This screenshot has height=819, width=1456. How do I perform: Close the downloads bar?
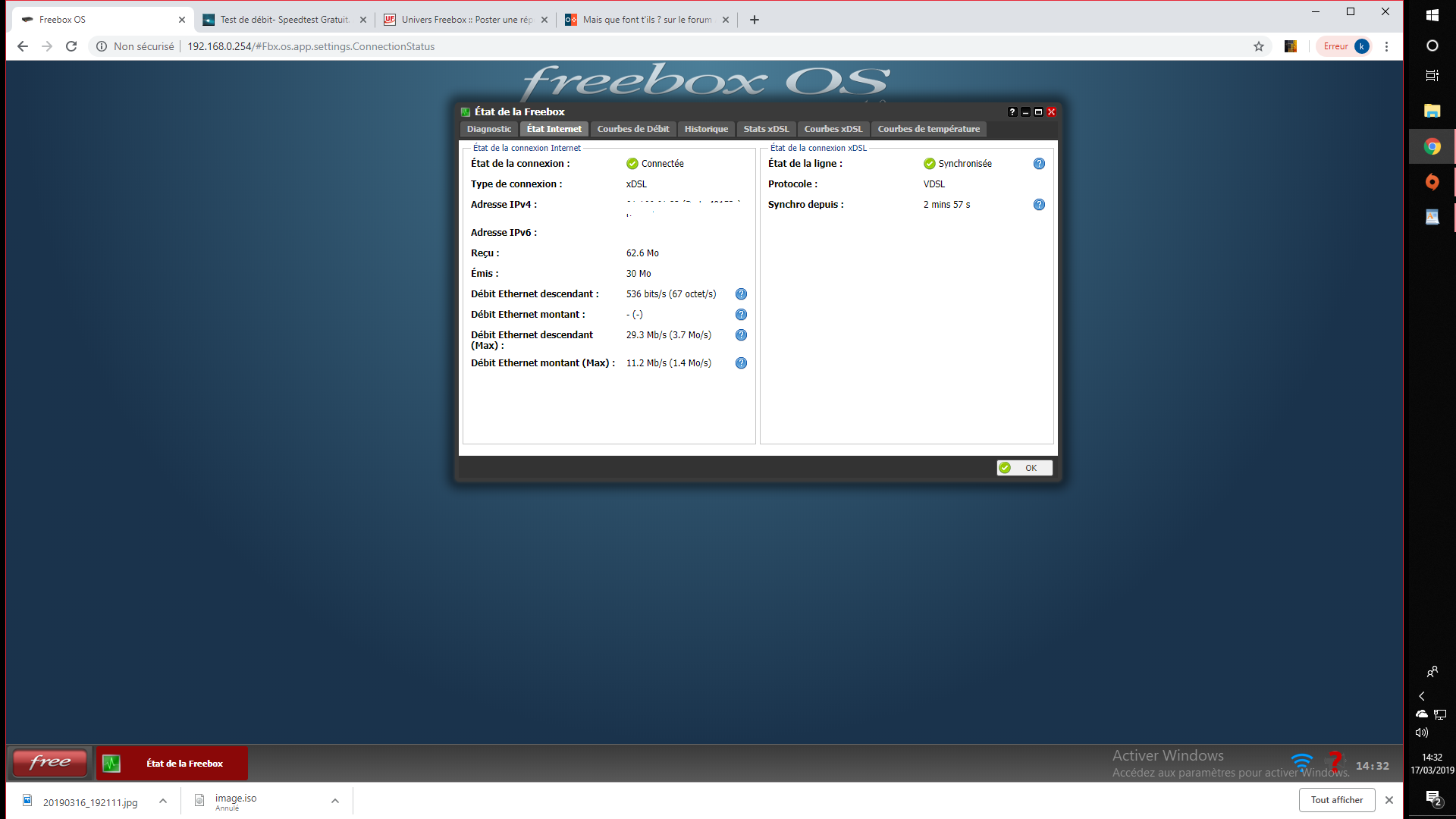point(1389,800)
